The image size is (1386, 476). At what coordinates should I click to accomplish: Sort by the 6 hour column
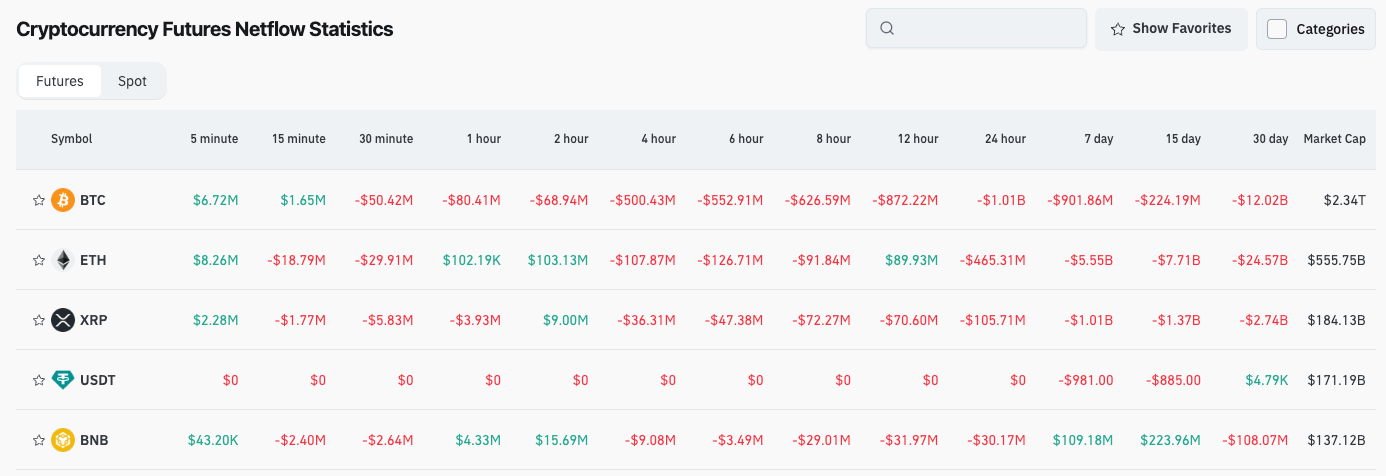746,139
